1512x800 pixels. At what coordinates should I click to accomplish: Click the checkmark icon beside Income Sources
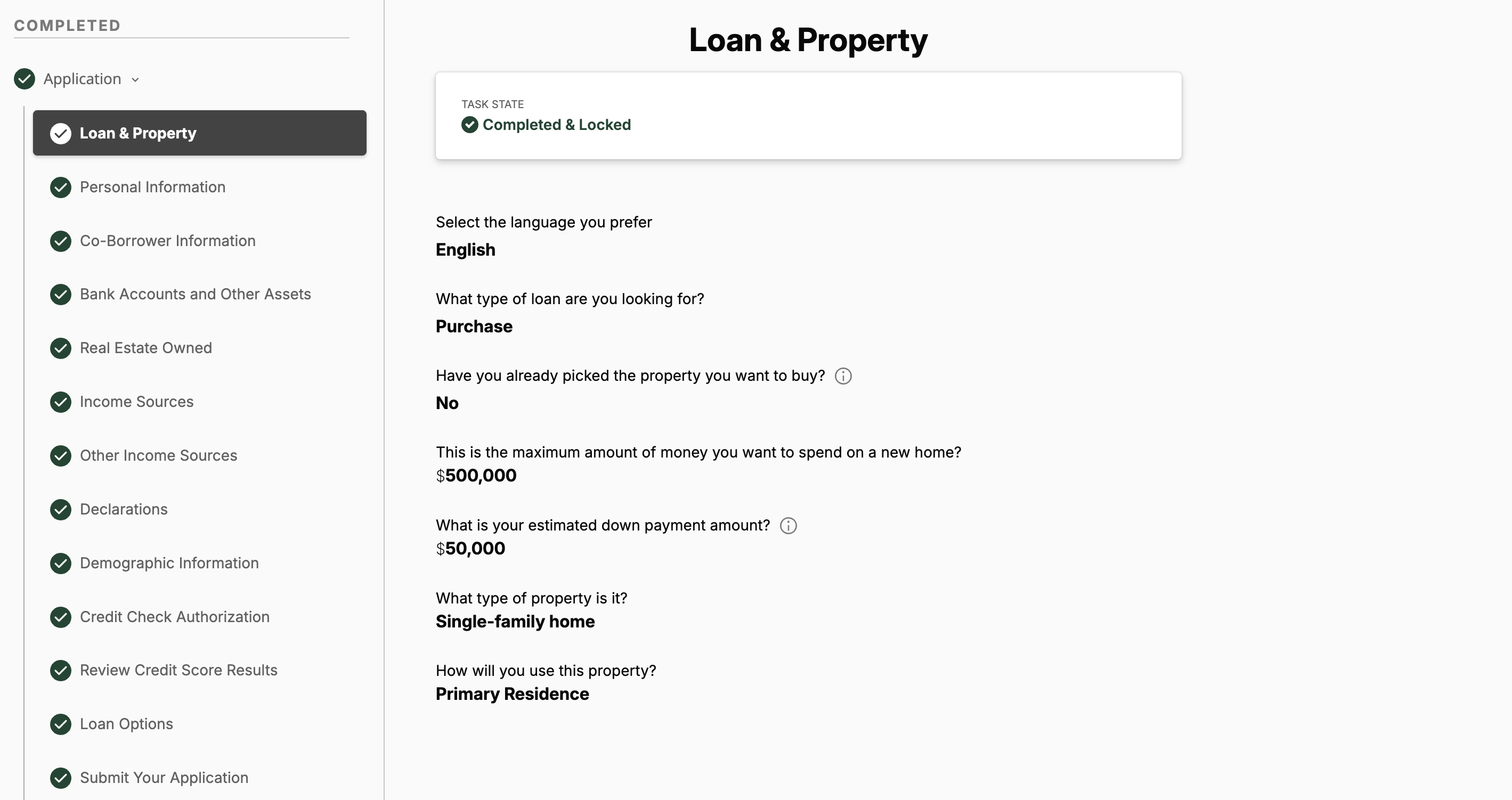60,402
